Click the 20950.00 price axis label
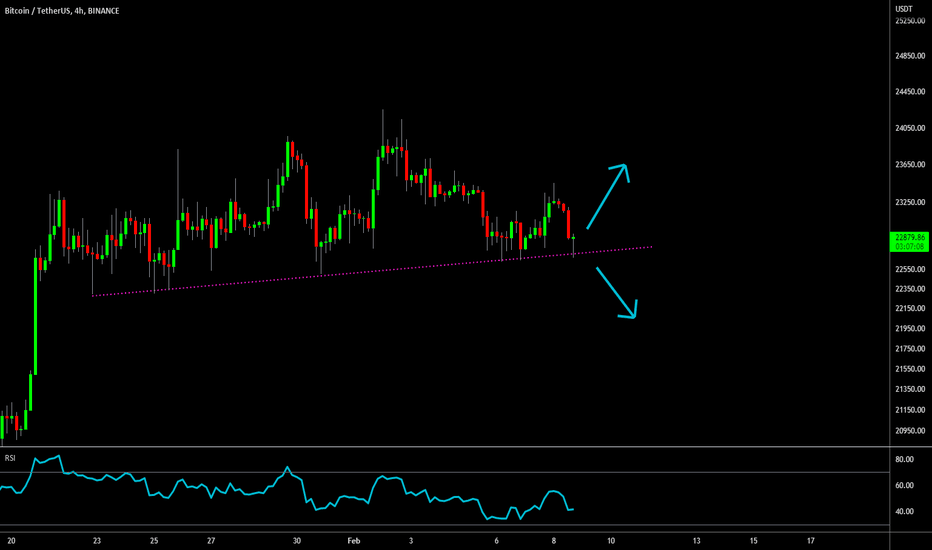The image size is (932, 550). (910, 431)
